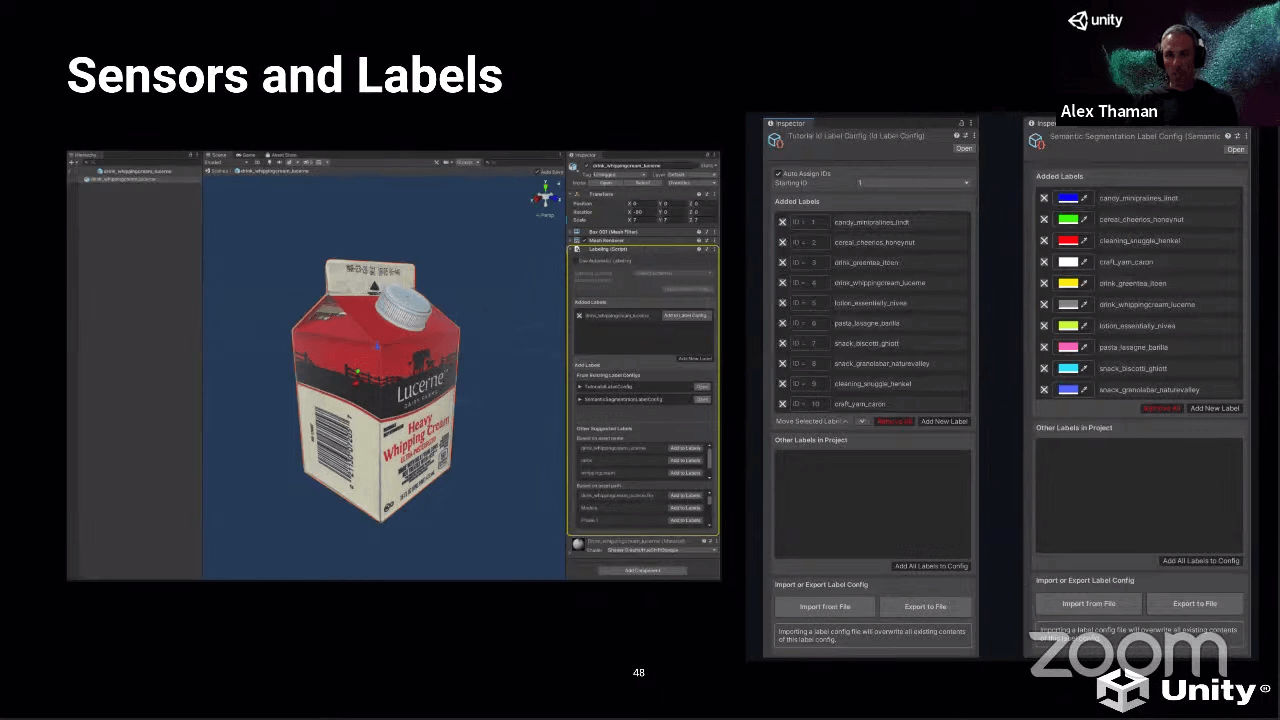Open the Tutorial Id Label Config asset
The height and width of the screenshot is (720, 1280).
point(964,148)
